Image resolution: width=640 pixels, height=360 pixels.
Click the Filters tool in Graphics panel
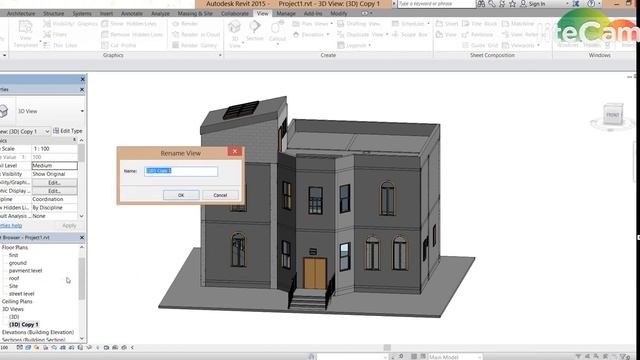tap(55, 35)
